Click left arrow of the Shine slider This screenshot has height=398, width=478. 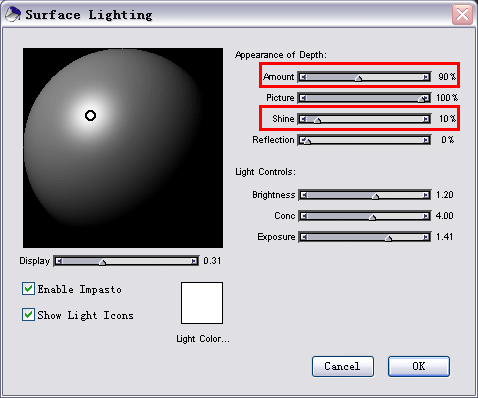point(303,119)
